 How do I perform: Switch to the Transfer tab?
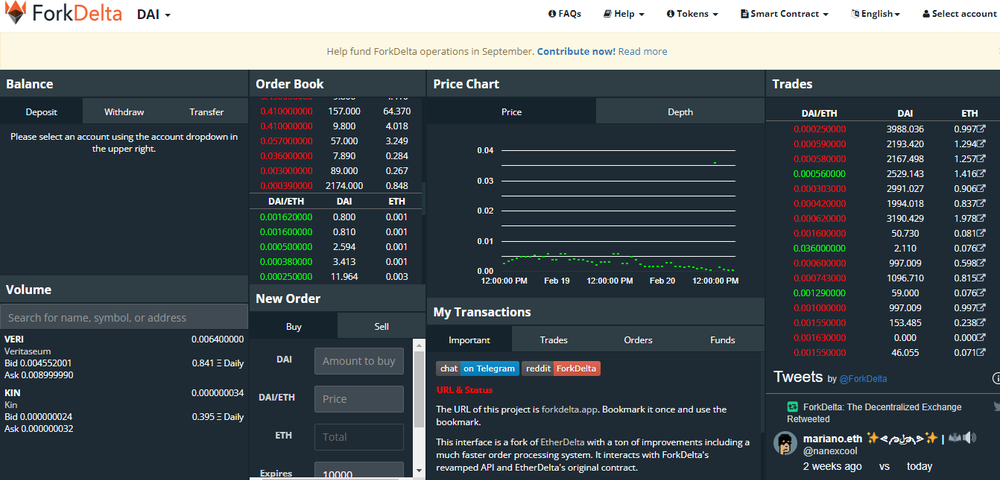207,112
